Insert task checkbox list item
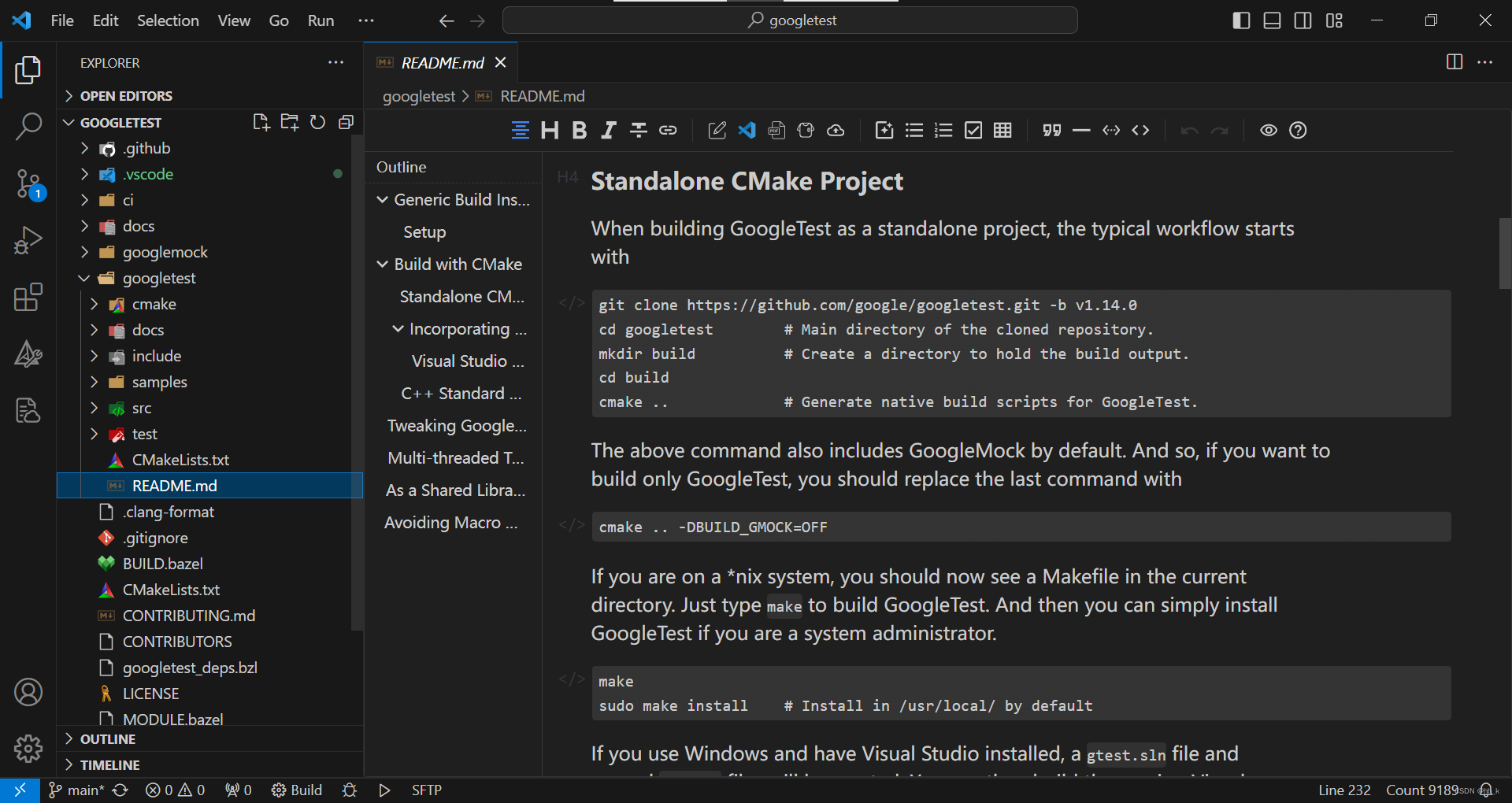The width and height of the screenshot is (1512, 803). coord(973,131)
